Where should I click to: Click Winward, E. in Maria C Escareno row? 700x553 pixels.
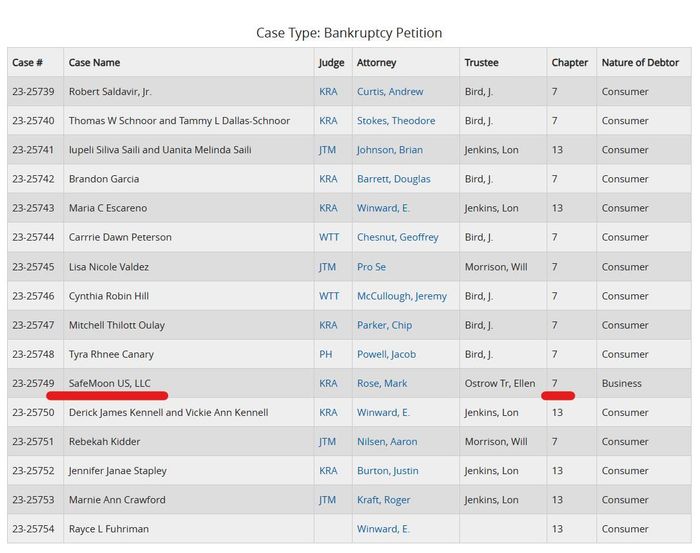click(383, 208)
